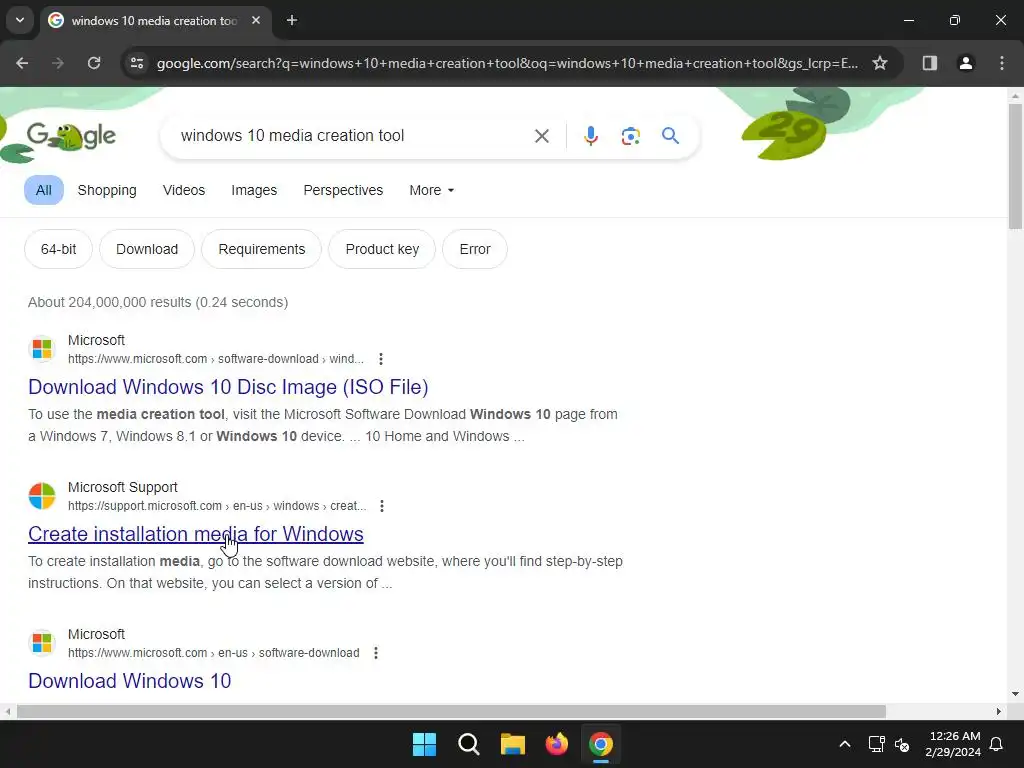Image resolution: width=1024 pixels, height=768 pixels.
Task: Start voice search with the microphone
Action: tap(590, 136)
